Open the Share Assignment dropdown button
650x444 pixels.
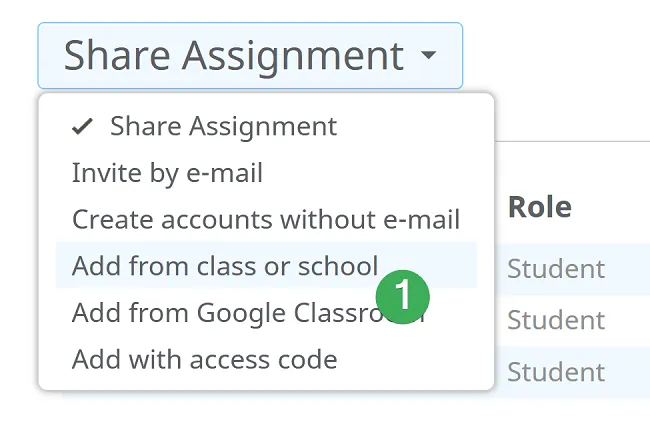[250, 55]
